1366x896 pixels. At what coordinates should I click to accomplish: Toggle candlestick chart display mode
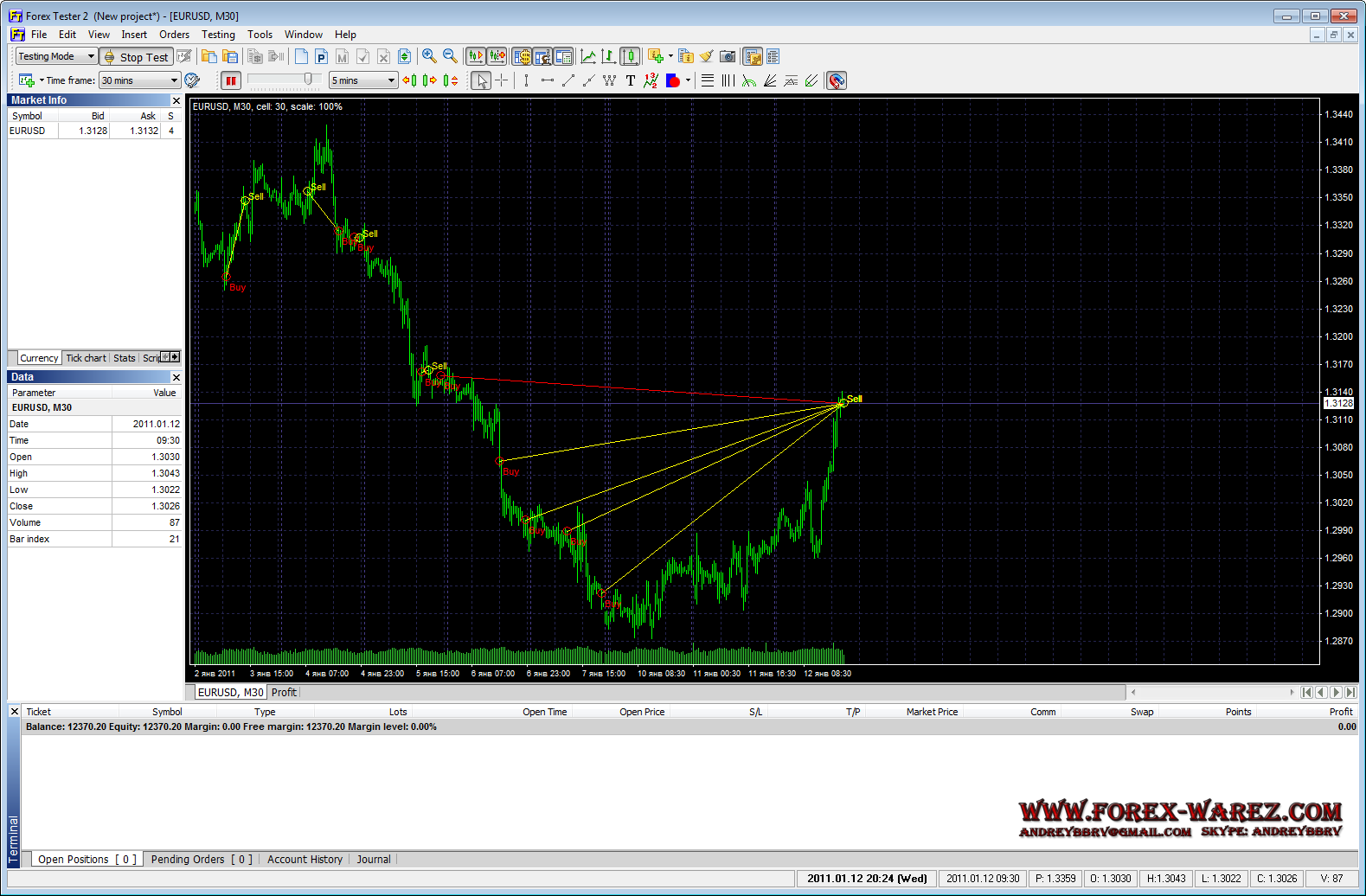click(x=630, y=56)
